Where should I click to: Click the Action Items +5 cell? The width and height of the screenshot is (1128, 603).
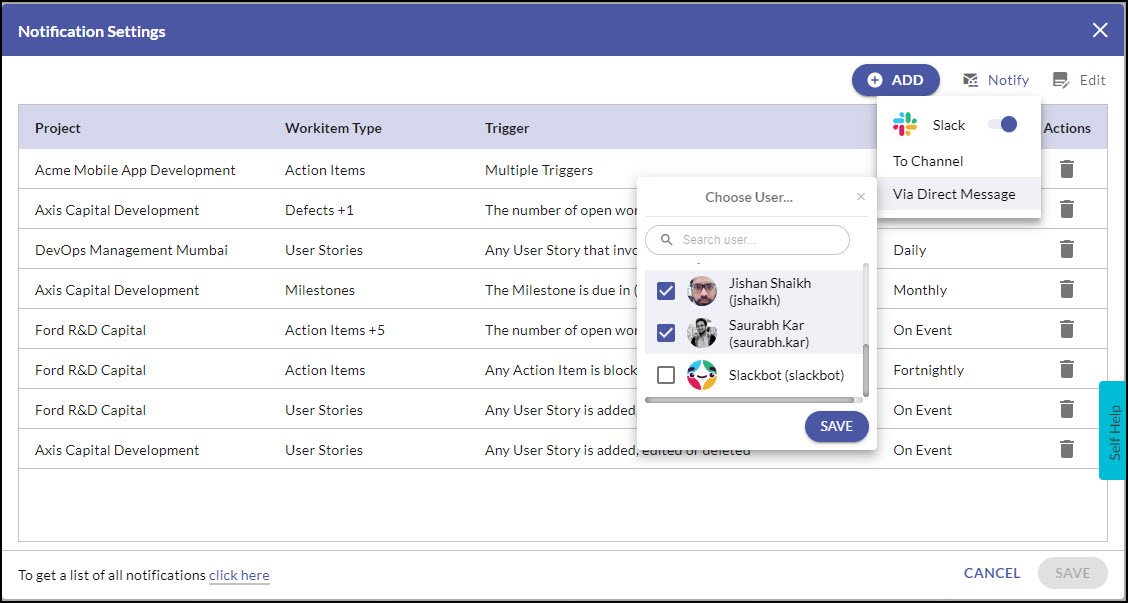click(335, 330)
